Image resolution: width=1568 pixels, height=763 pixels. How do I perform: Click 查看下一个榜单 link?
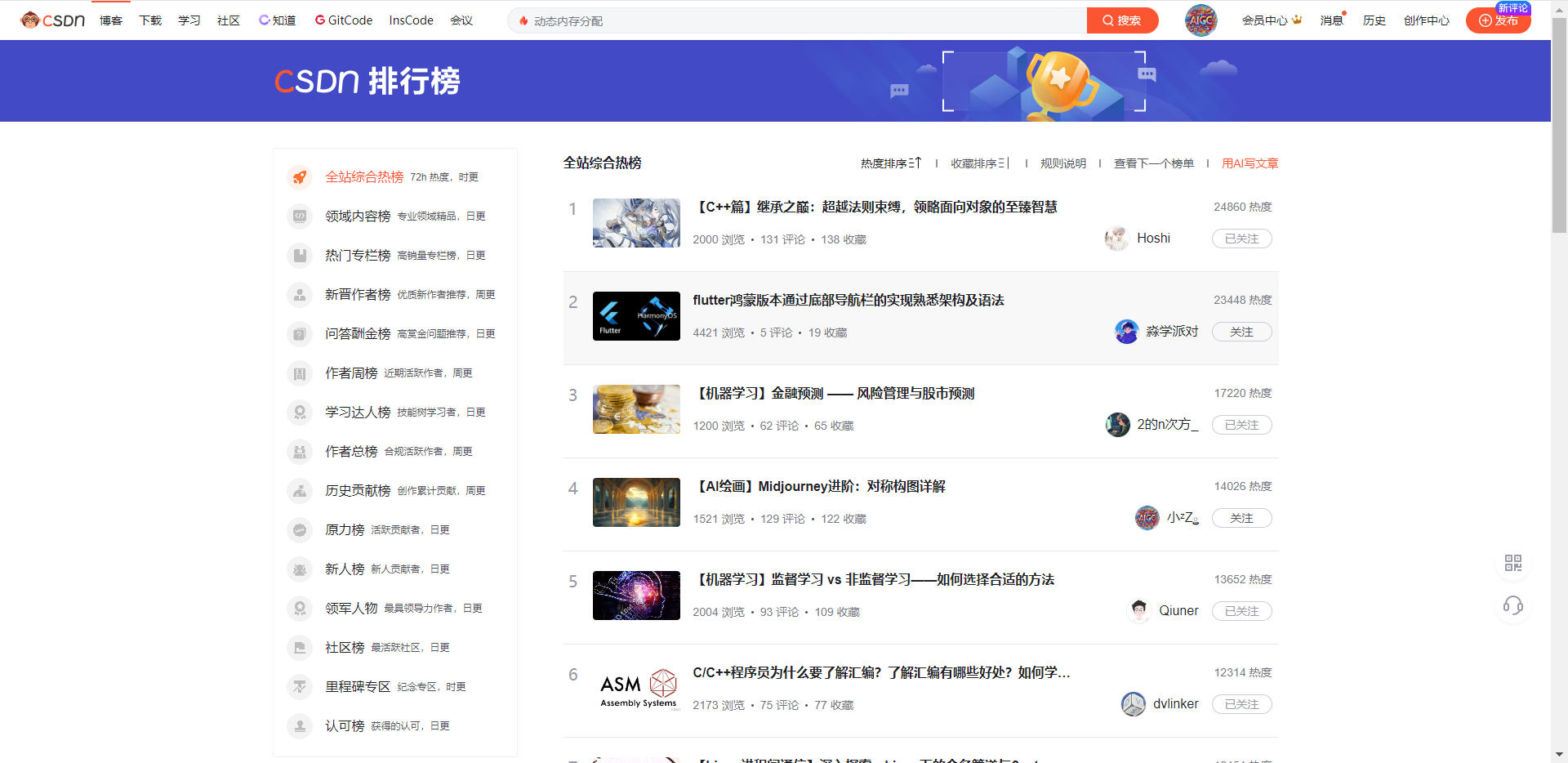coord(1154,163)
